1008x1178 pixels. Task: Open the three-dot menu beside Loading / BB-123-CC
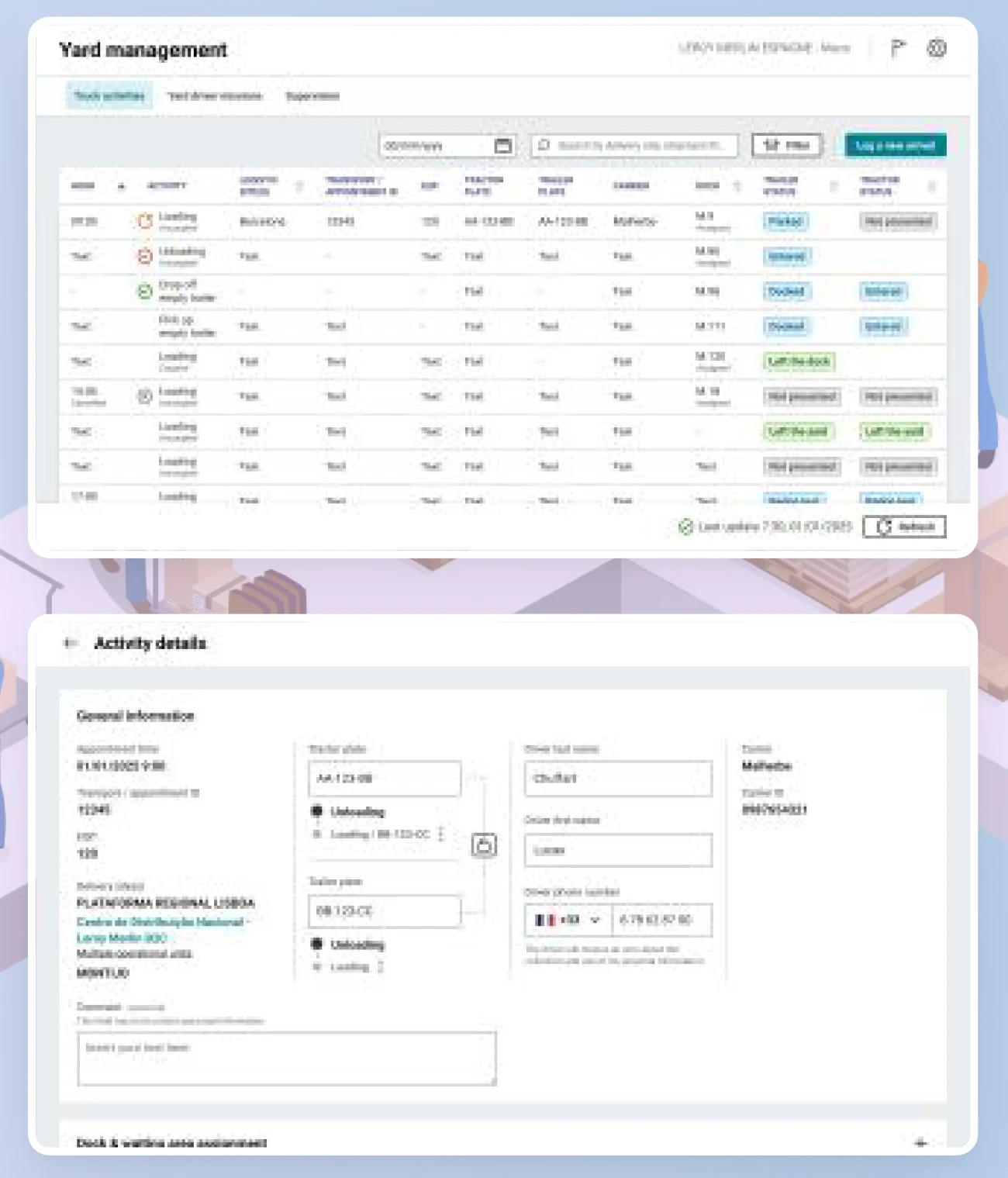(441, 834)
